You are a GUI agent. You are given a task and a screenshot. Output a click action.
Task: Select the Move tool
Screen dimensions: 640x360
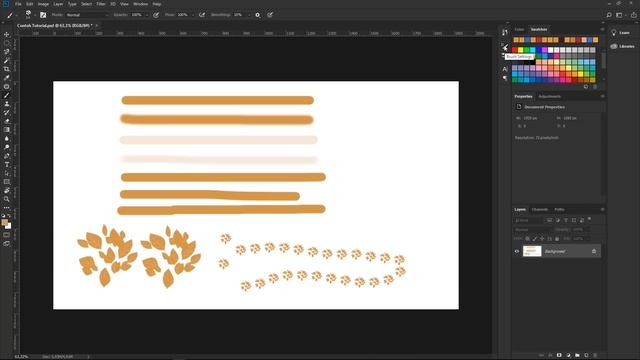(x=7, y=34)
